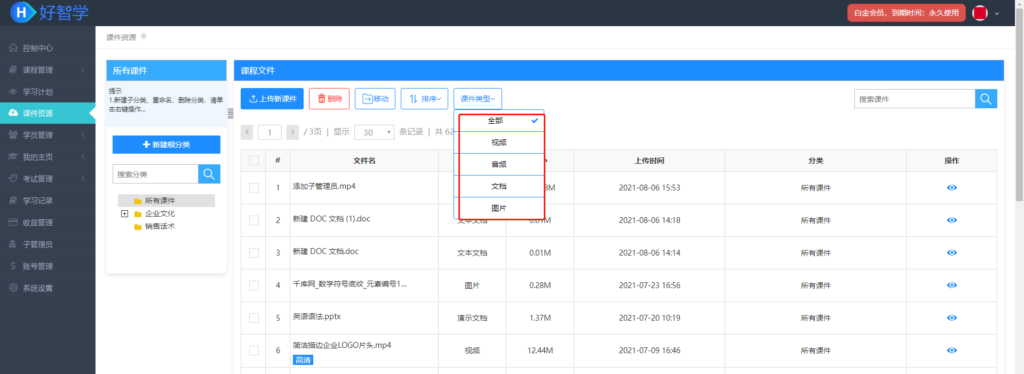Click the 新建根分类 button

(x=166, y=144)
